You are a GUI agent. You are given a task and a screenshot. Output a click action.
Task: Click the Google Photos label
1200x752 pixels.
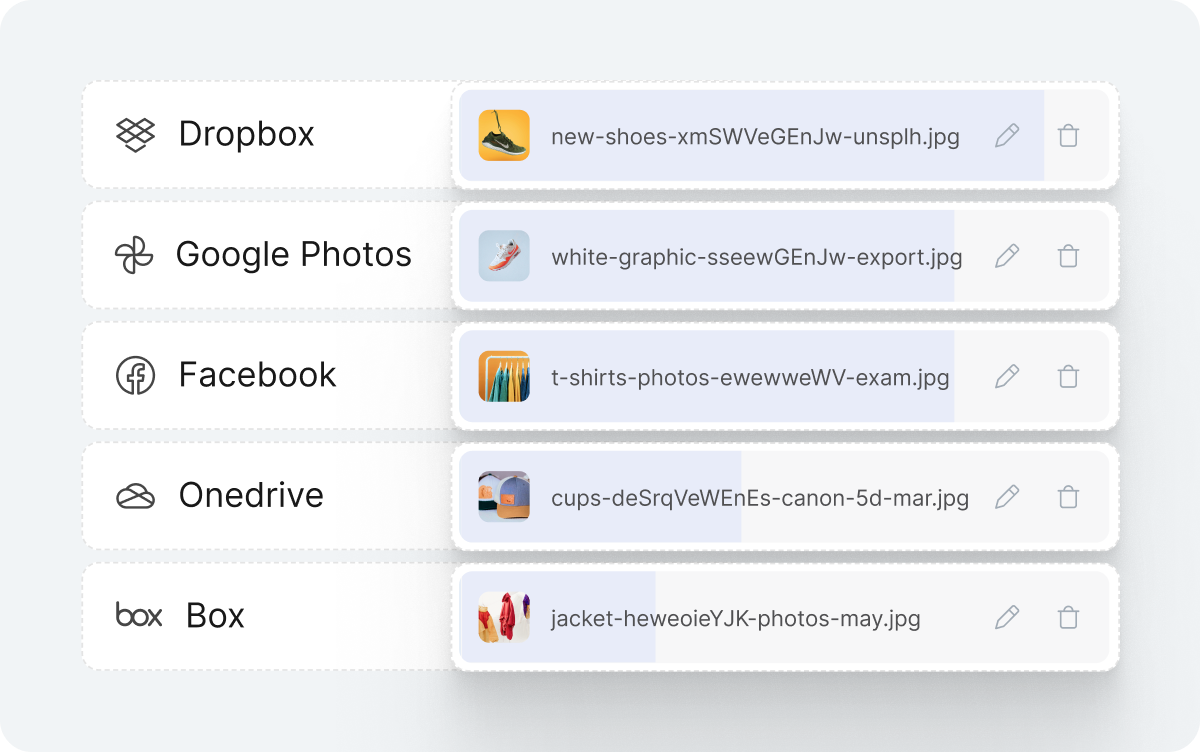(x=293, y=254)
